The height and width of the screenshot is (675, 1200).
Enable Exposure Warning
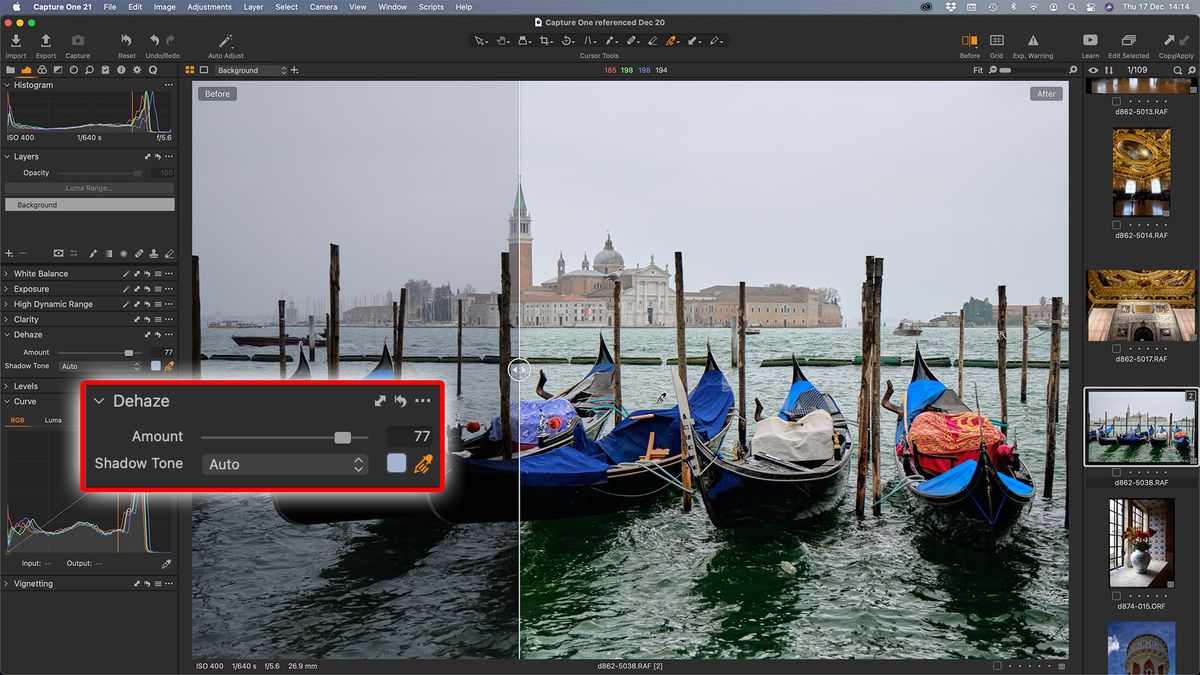click(1031, 40)
